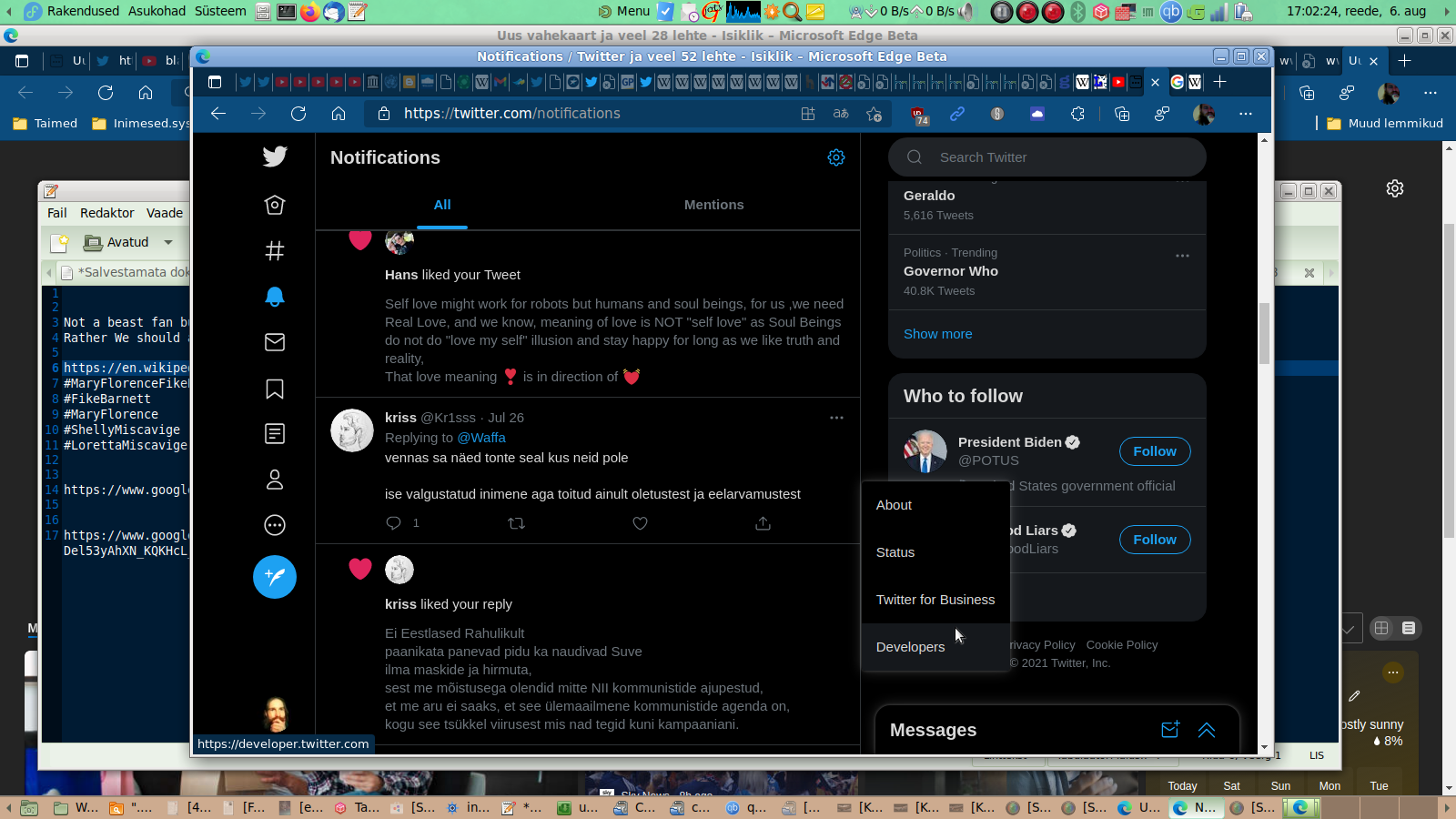Expand the Messages drawer
The width and height of the screenshot is (1456, 819).
click(1207, 729)
